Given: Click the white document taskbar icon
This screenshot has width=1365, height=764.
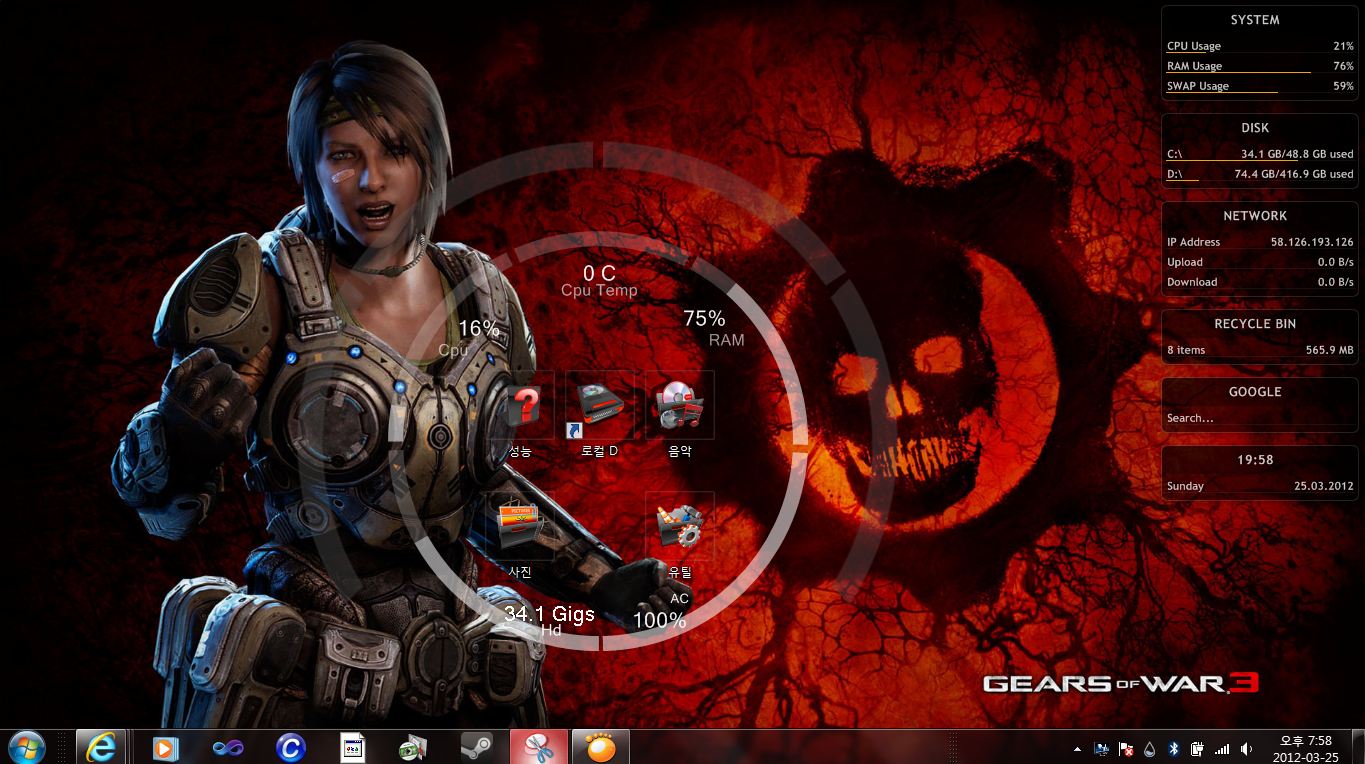Looking at the screenshot, I should pos(353,748).
